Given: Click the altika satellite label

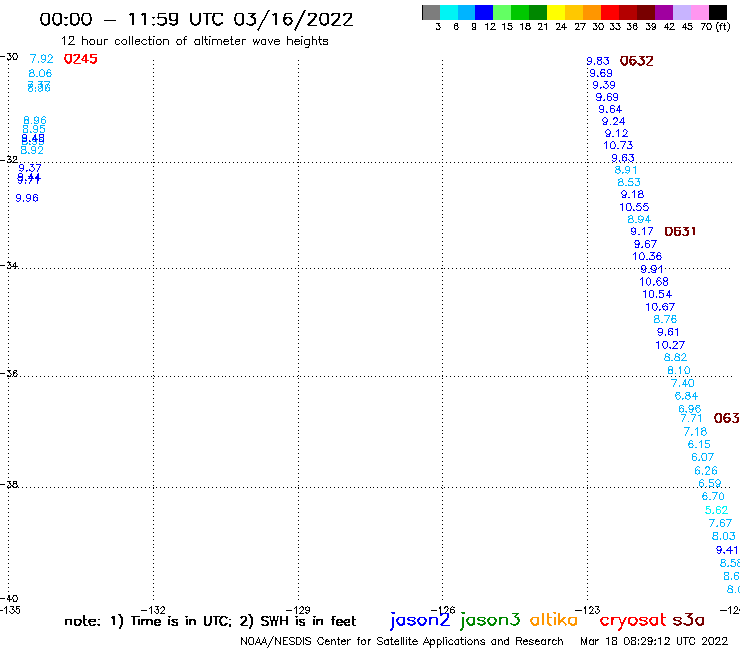Looking at the screenshot, I should pyautogui.click(x=553, y=620).
